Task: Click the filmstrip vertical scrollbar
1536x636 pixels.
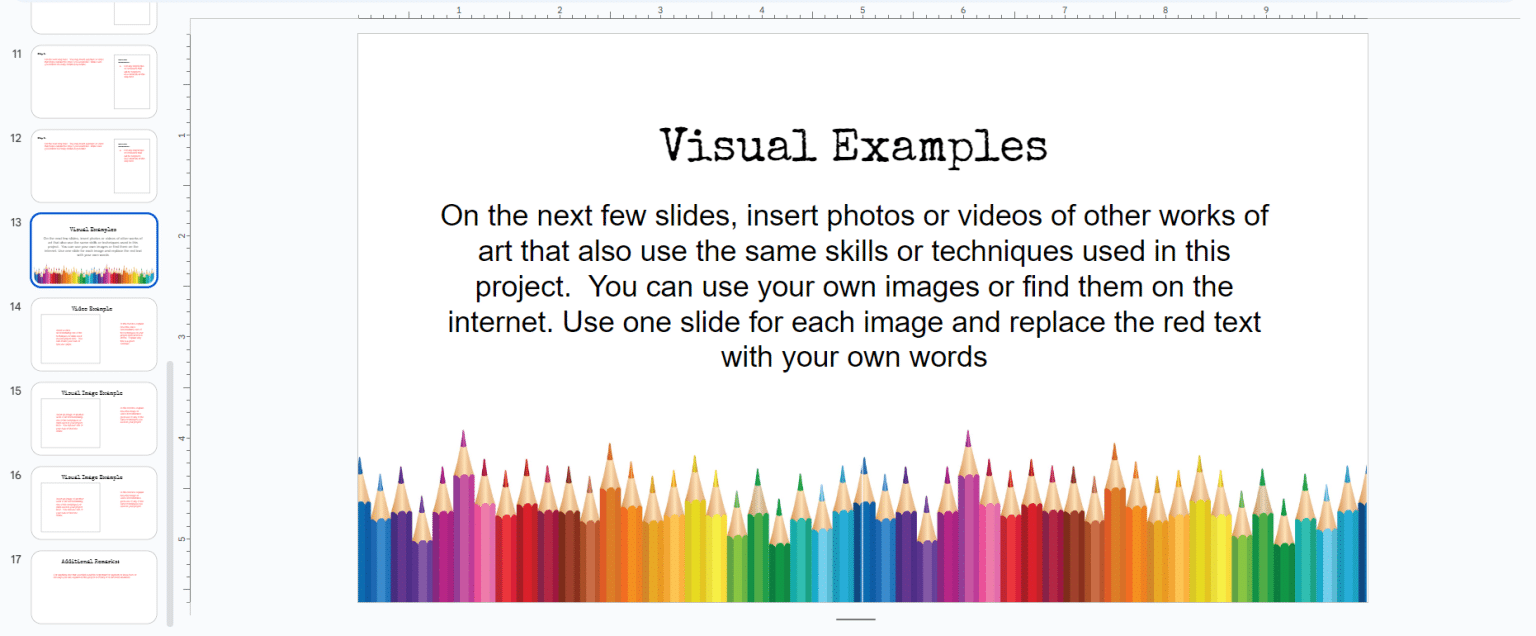Action: pos(169,490)
